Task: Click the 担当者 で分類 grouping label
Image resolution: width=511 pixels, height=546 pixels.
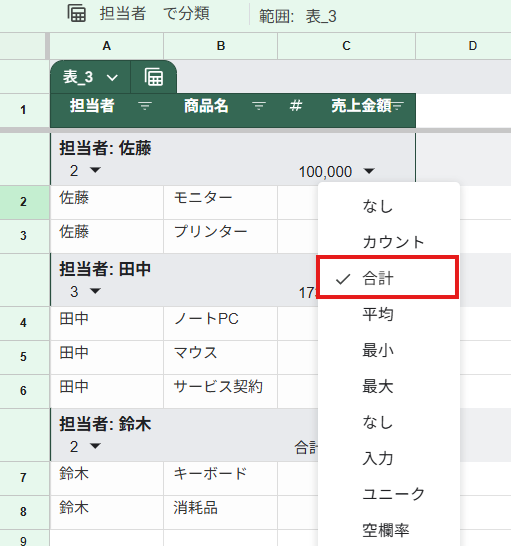Action: (x=155, y=14)
